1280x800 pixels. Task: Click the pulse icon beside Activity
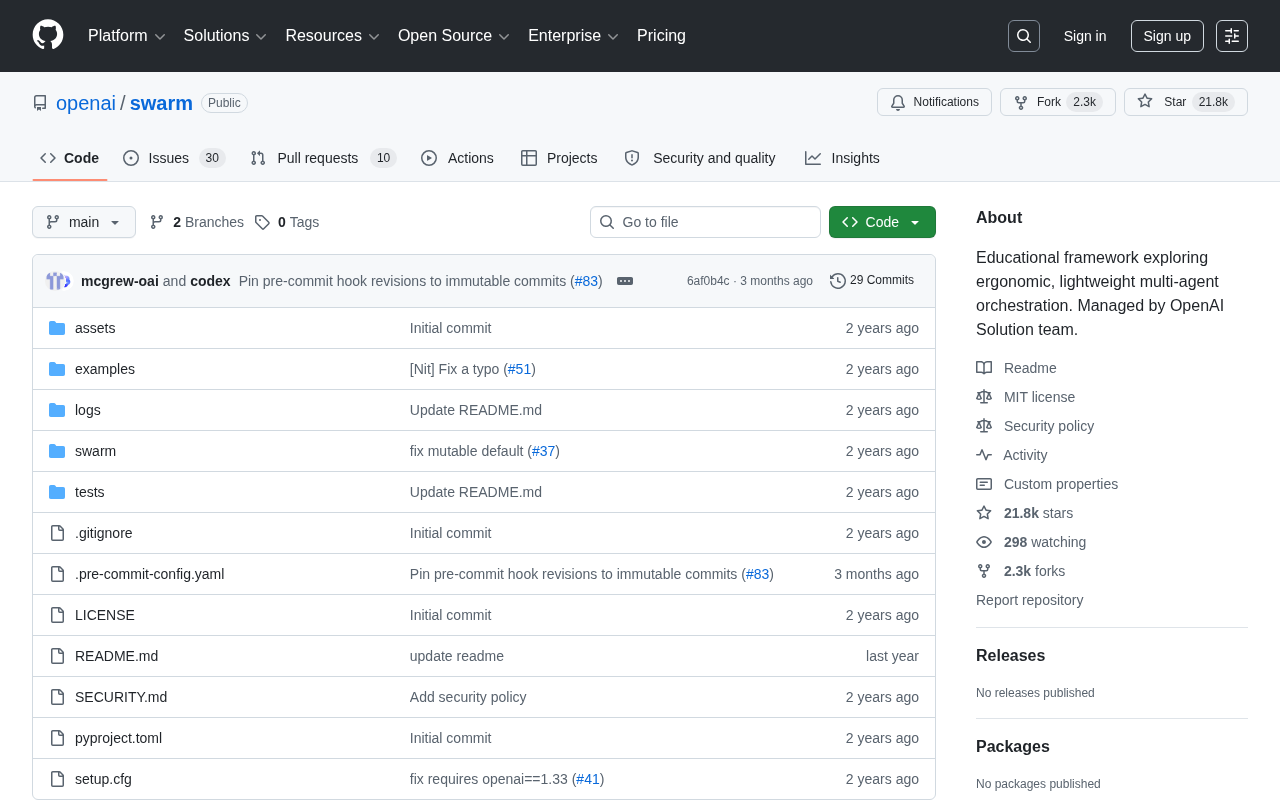point(984,455)
